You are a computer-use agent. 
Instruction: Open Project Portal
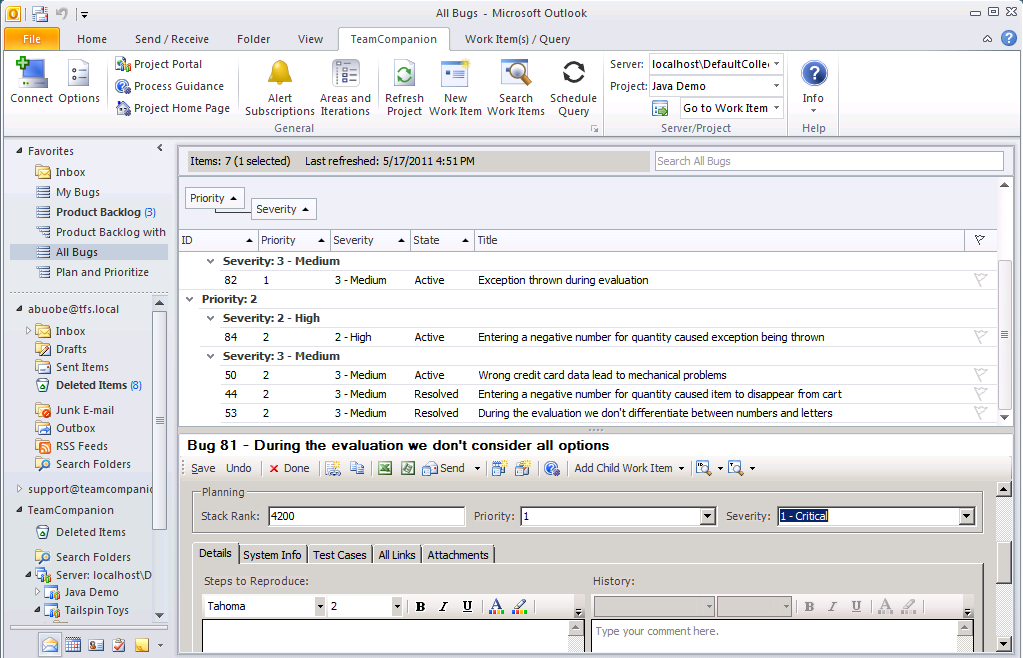[x=159, y=64]
